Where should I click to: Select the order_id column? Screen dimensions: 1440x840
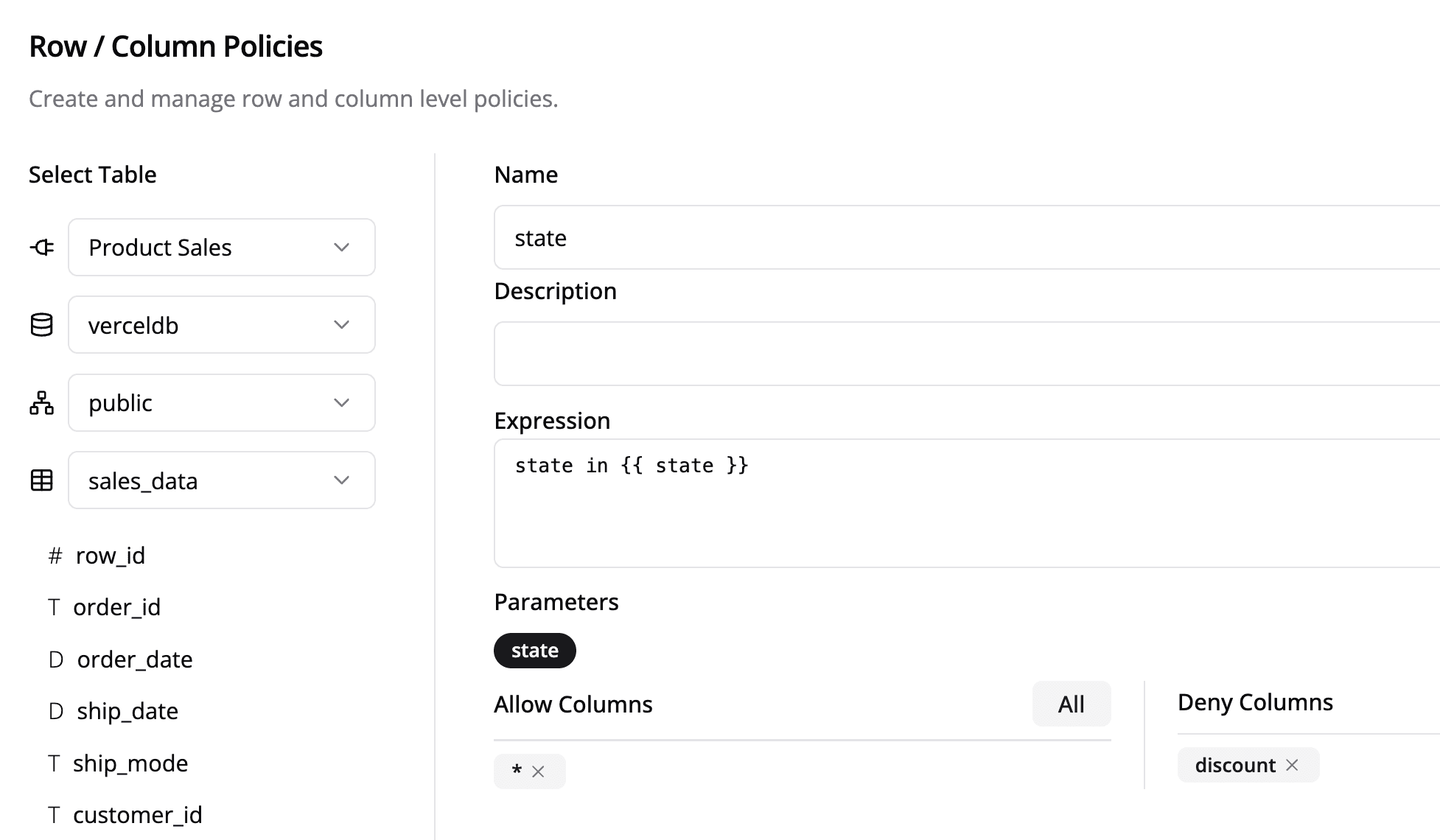coord(116,607)
